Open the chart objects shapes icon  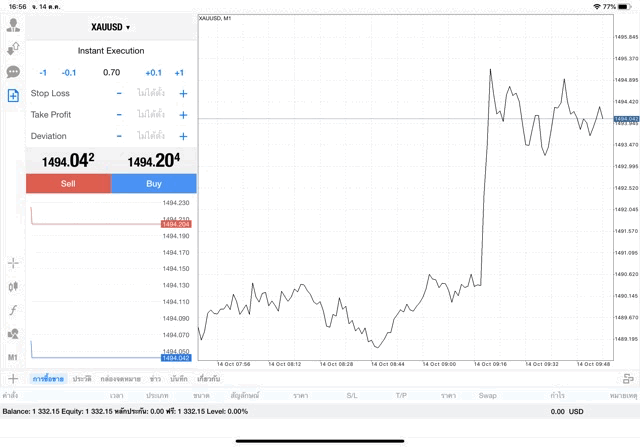point(13,334)
